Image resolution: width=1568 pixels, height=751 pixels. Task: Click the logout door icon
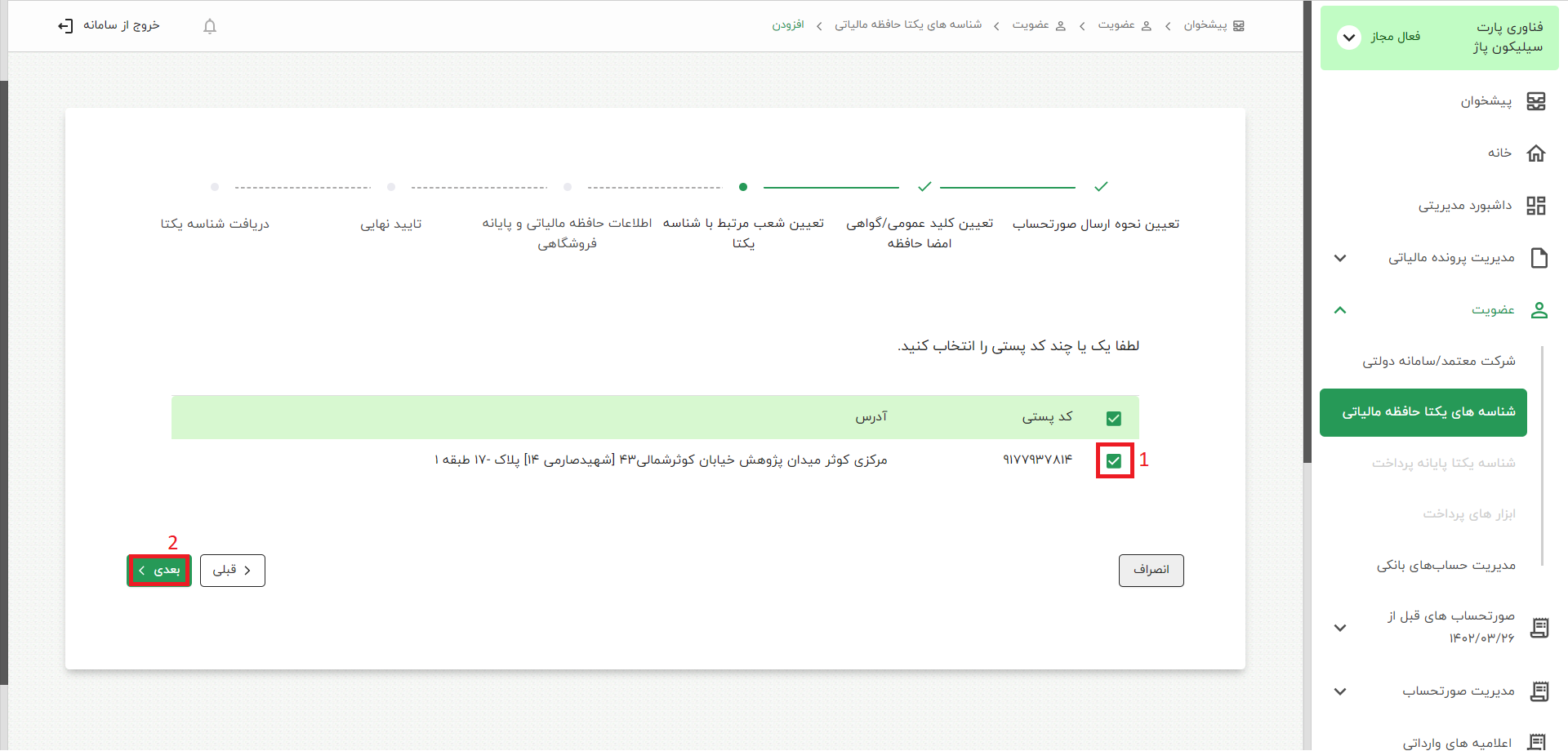coord(65,26)
